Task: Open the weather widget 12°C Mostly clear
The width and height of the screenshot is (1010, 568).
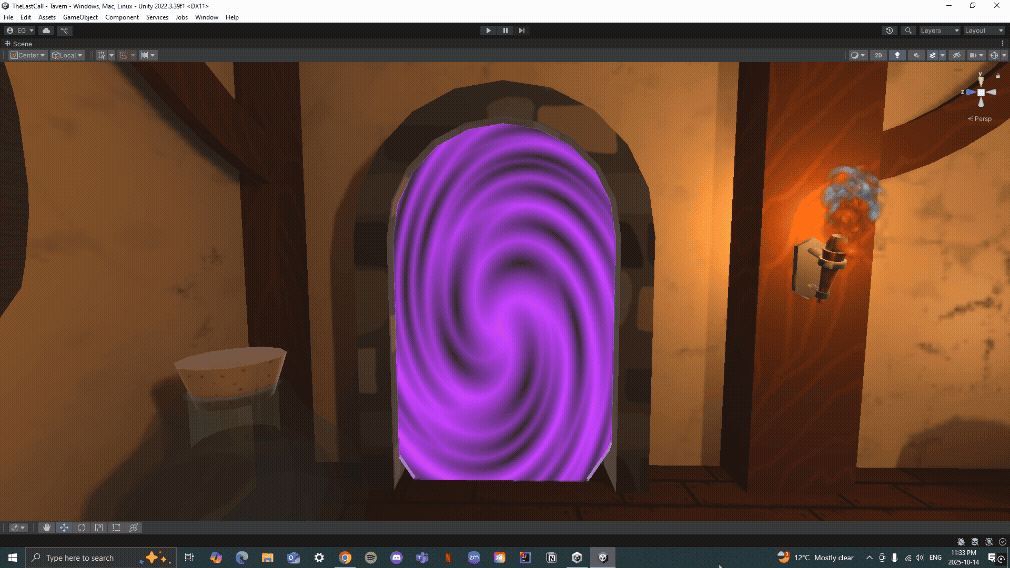Action: (x=815, y=558)
